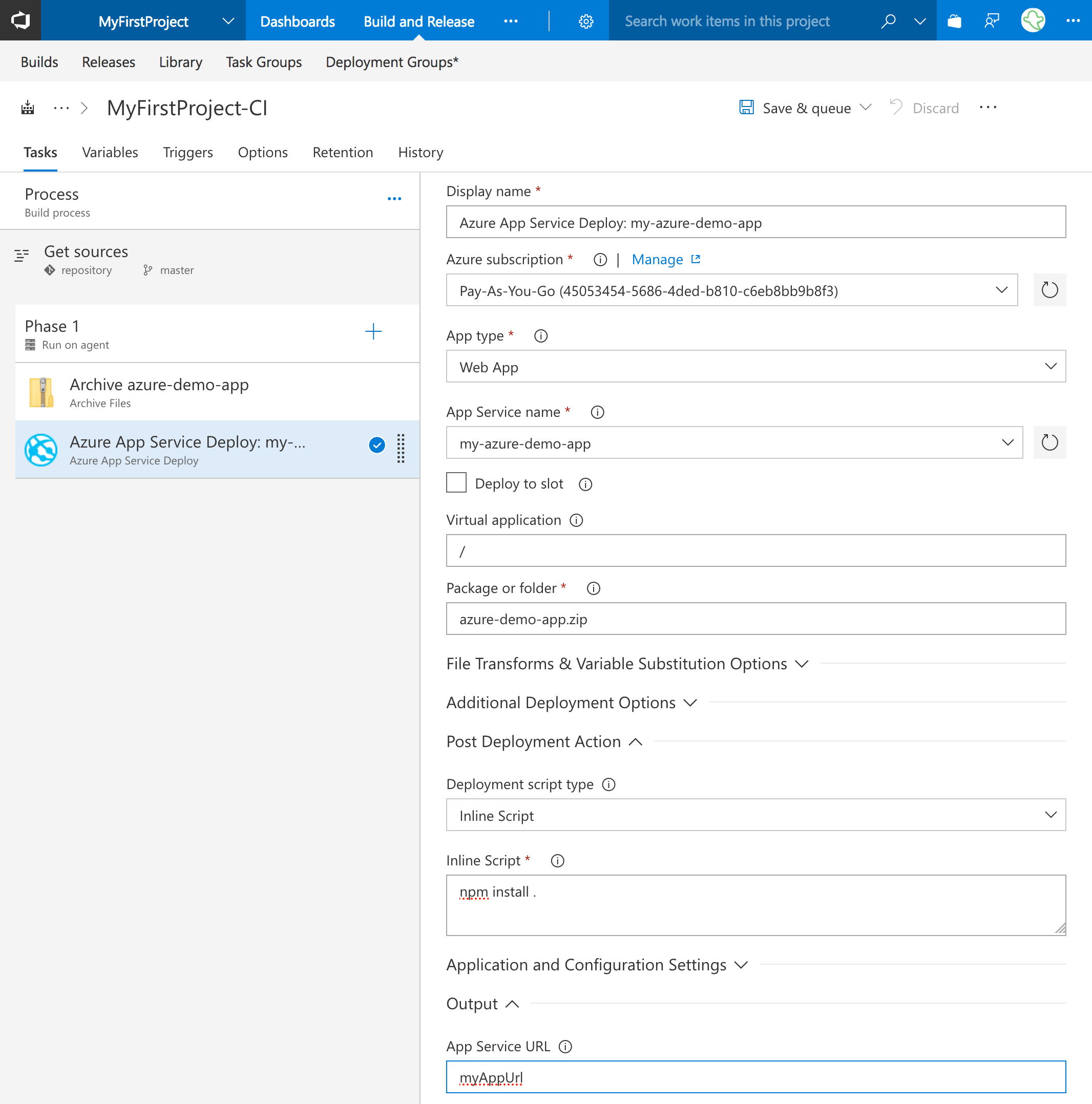This screenshot has height=1104, width=1092.
Task: Open the shopping bag marketplace icon
Action: (x=954, y=21)
